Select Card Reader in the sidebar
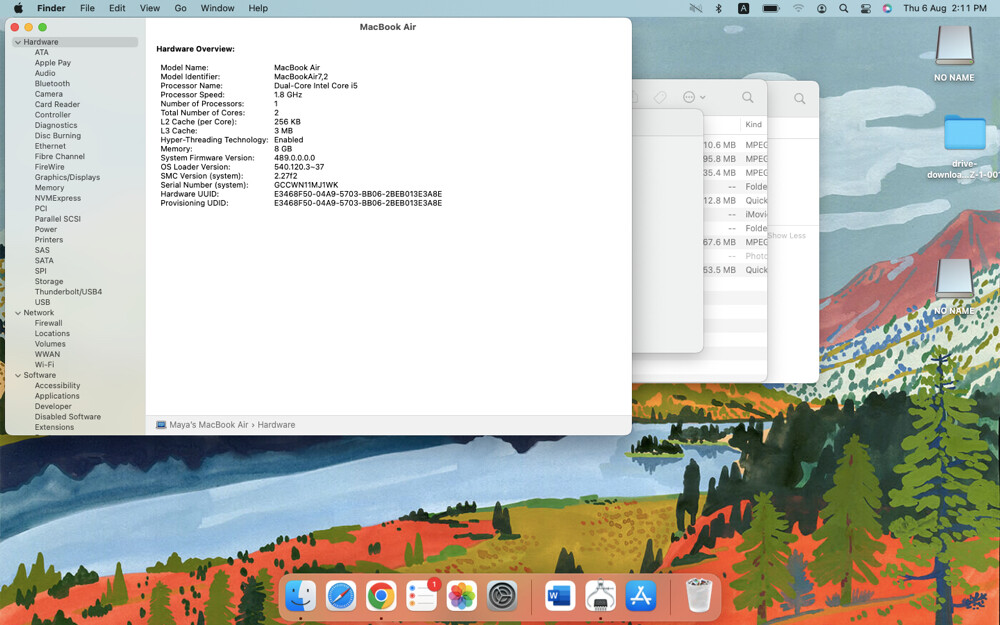 point(57,105)
